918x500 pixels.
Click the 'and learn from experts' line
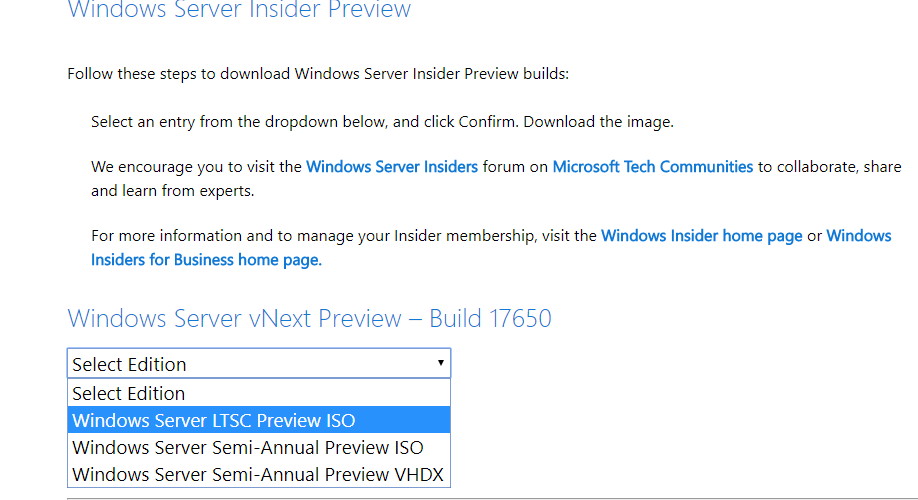[172, 191]
